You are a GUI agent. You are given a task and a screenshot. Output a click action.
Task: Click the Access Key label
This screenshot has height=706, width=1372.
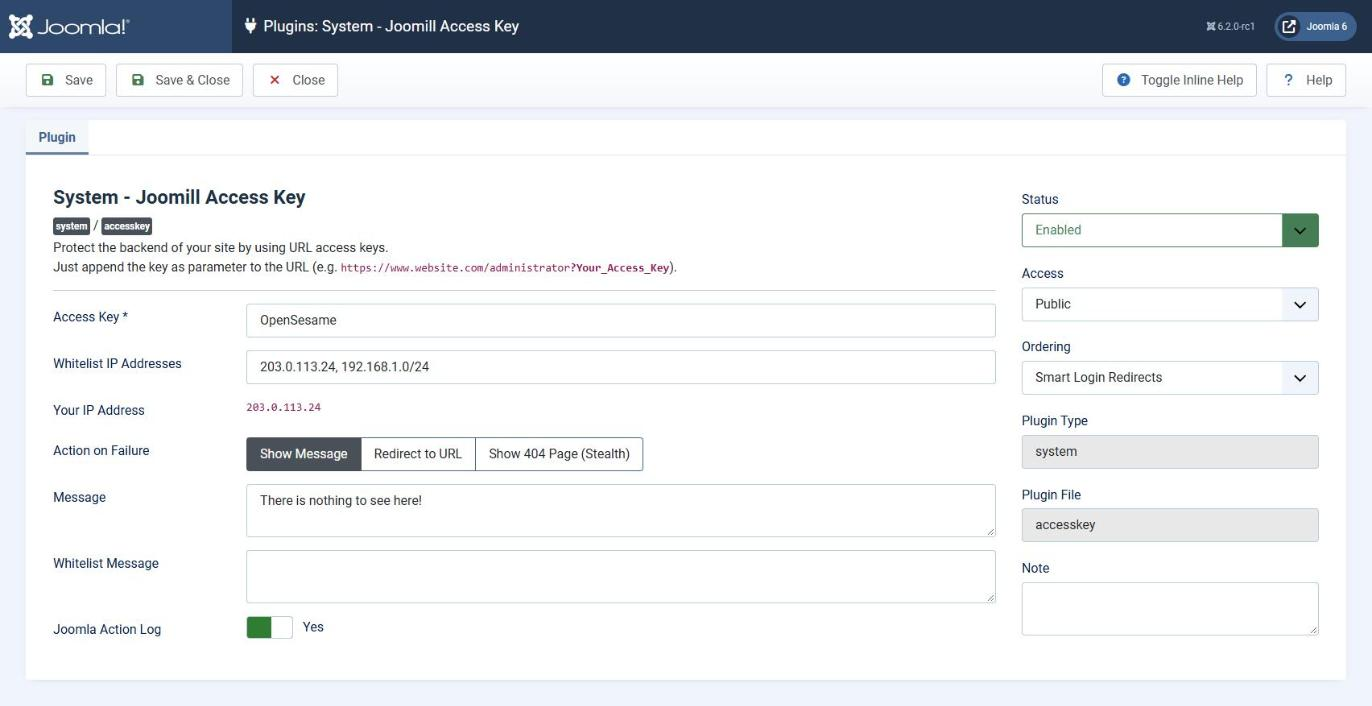[90, 317]
